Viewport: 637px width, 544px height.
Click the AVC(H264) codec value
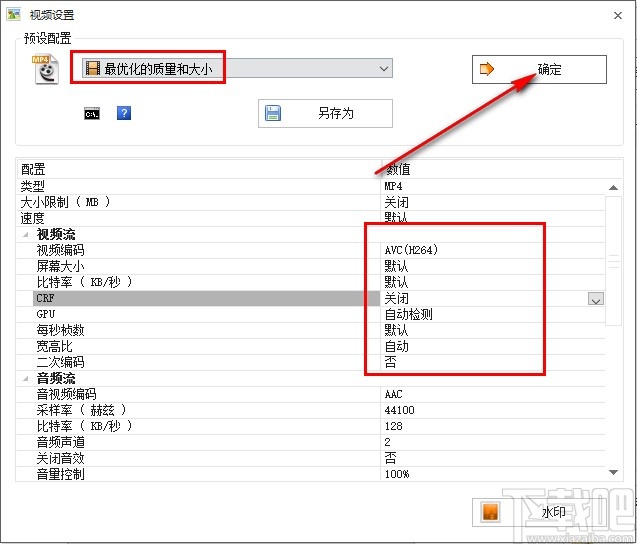pos(411,250)
